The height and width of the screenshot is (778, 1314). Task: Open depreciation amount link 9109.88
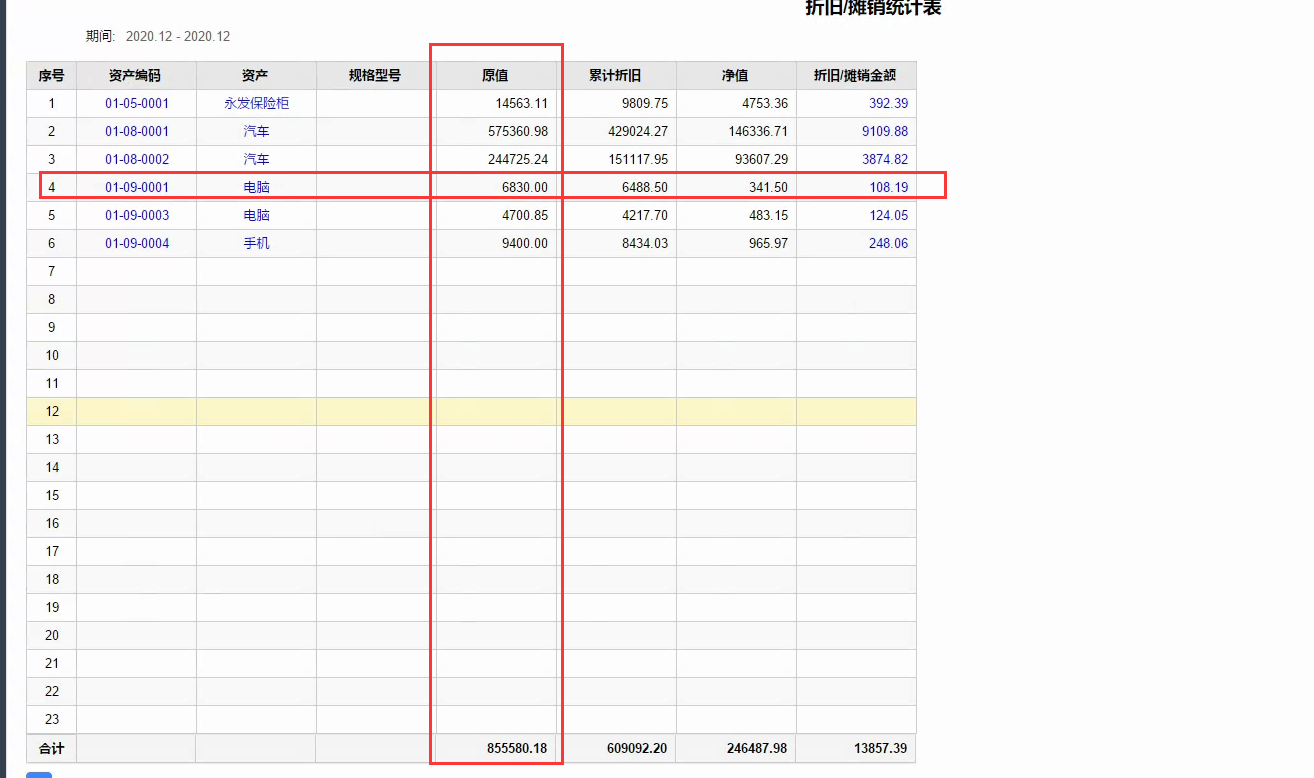click(x=885, y=131)
